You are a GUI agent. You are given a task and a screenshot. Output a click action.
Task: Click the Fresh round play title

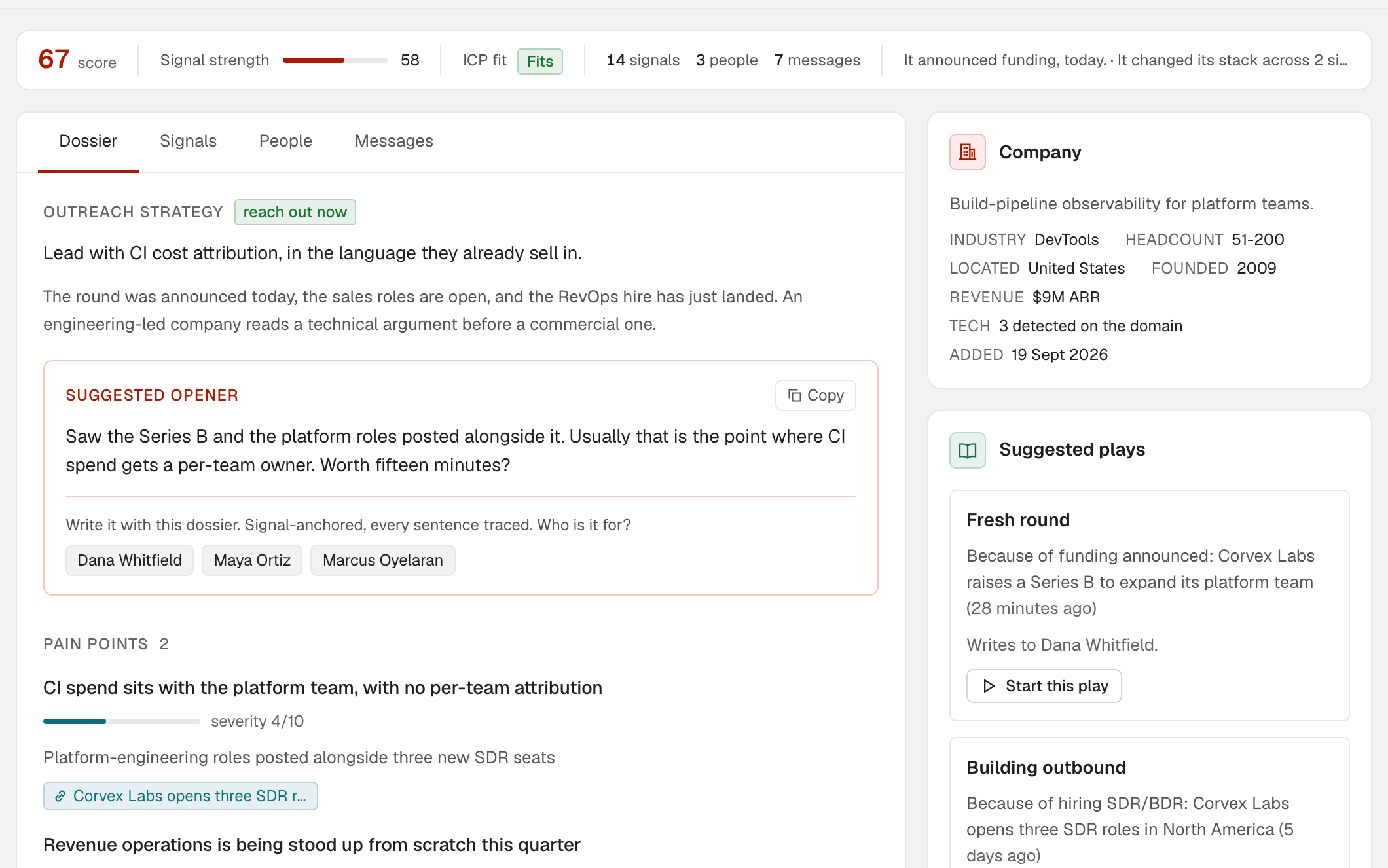point(1018,520)
